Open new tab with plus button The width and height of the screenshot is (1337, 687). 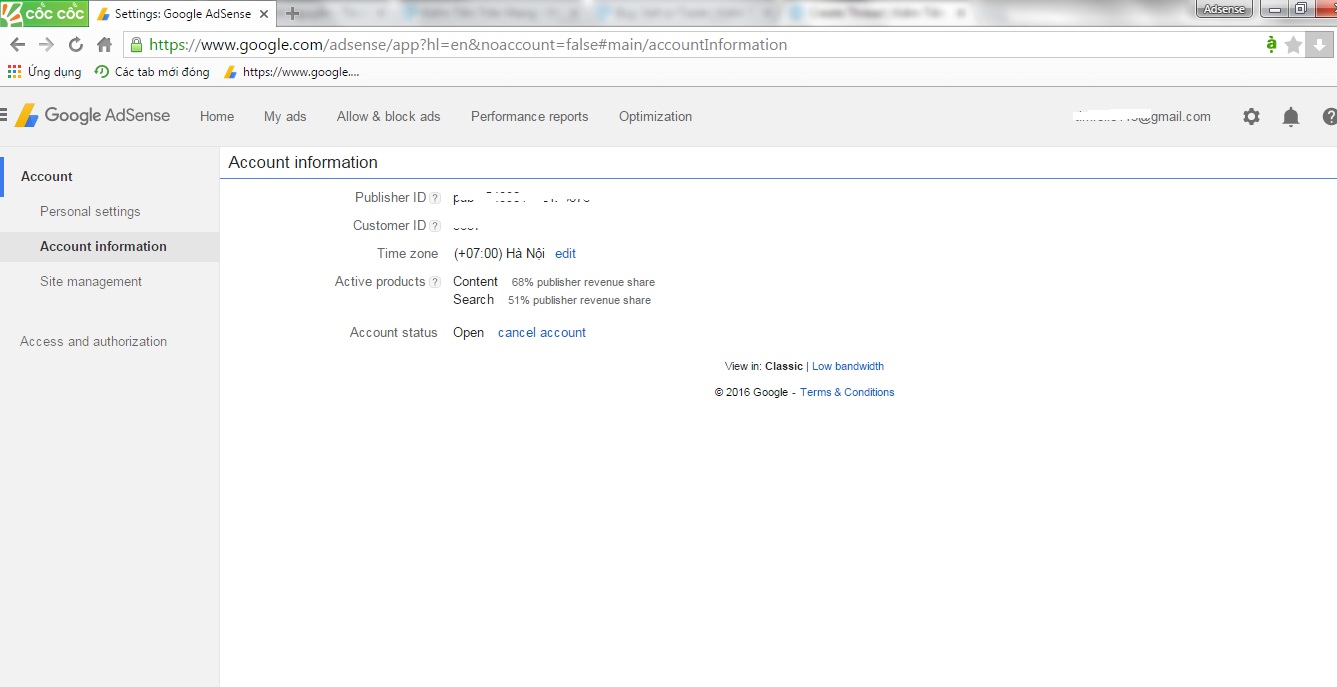[292, 13]
